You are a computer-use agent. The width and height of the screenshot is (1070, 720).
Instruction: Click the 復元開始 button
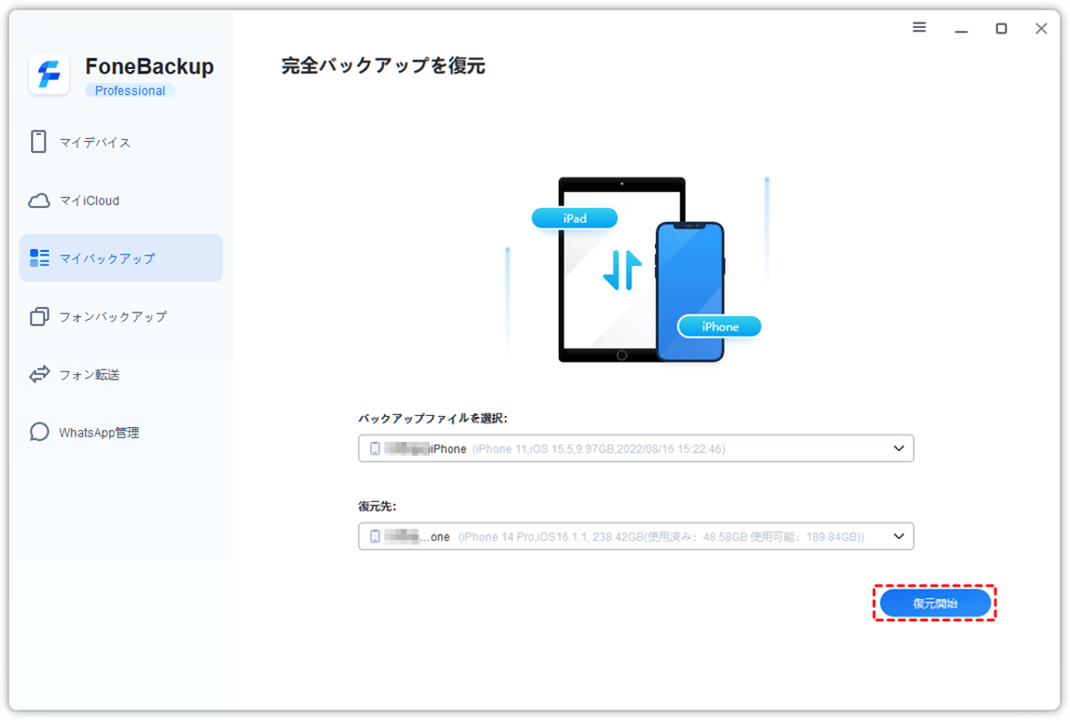click(935, 603)
